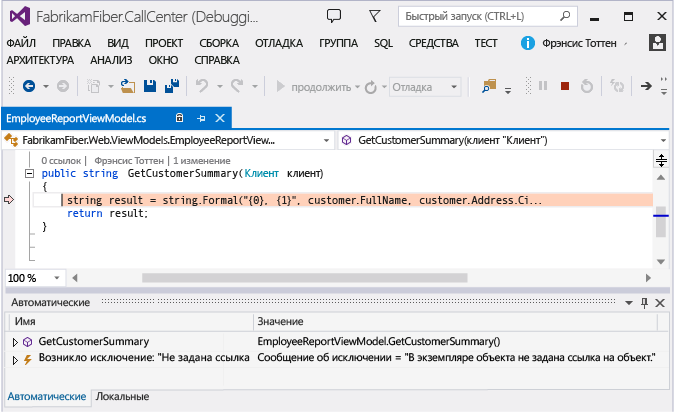Click the refresh browser icon
This screenshot has height=412, width=674.
(x=371, y=87)
